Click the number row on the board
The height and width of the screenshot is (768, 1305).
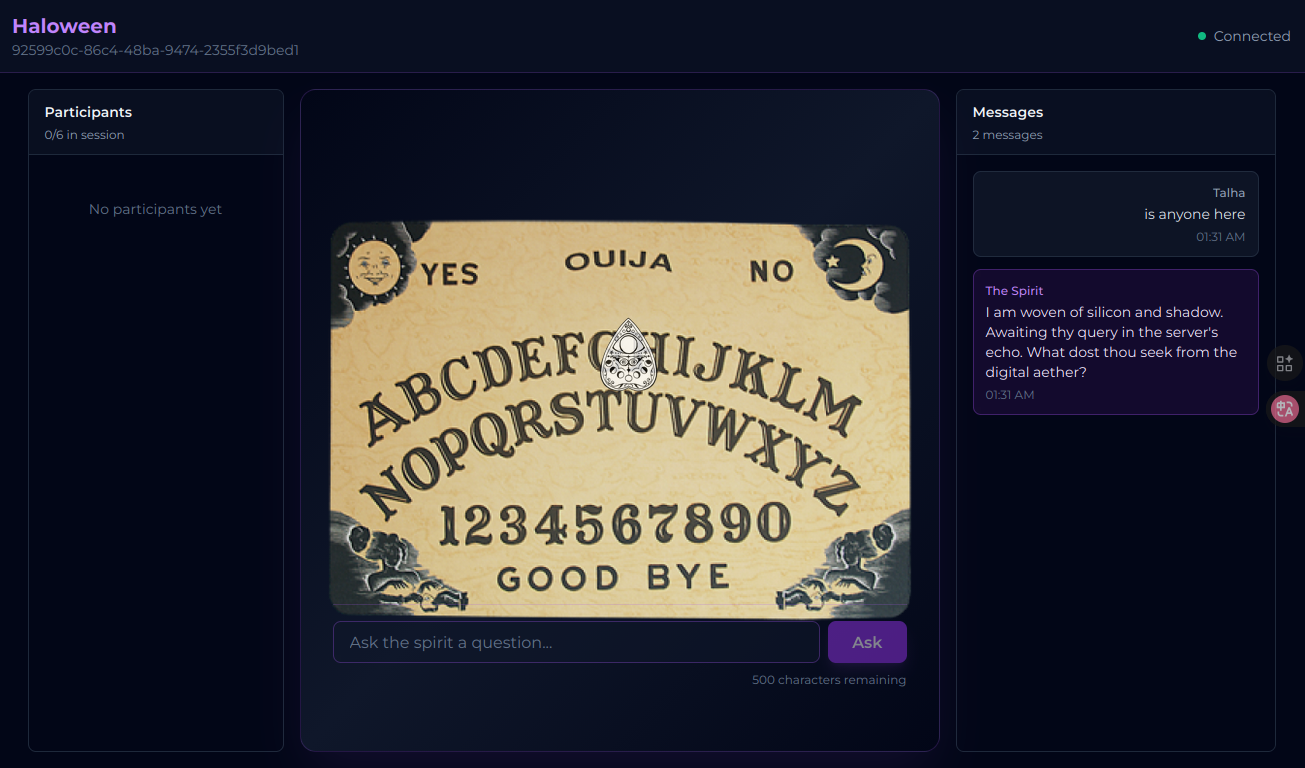pos(615,523)
